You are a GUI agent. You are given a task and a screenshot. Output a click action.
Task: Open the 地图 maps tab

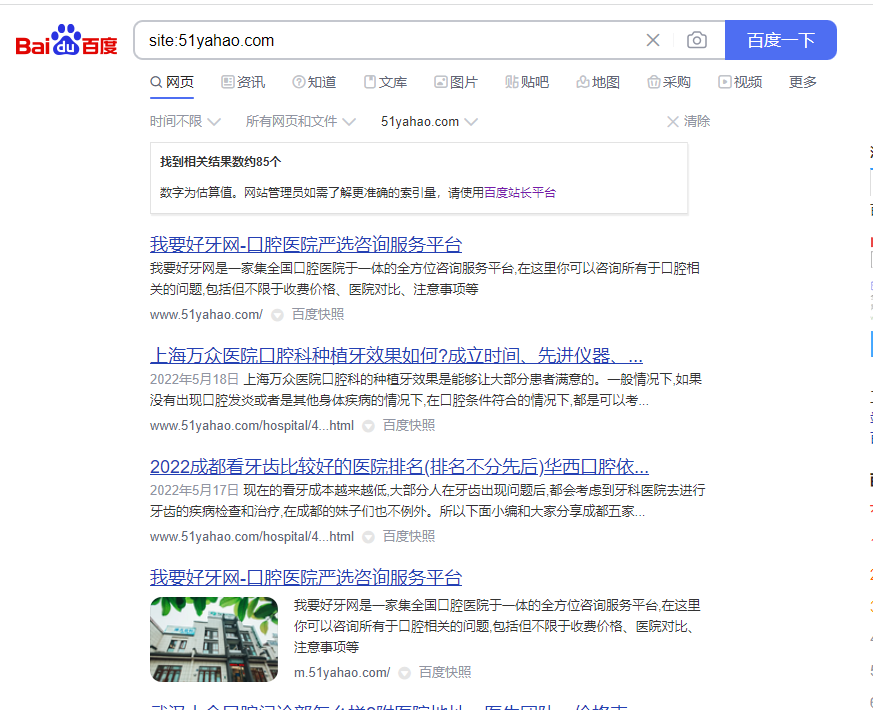[598, 82]
